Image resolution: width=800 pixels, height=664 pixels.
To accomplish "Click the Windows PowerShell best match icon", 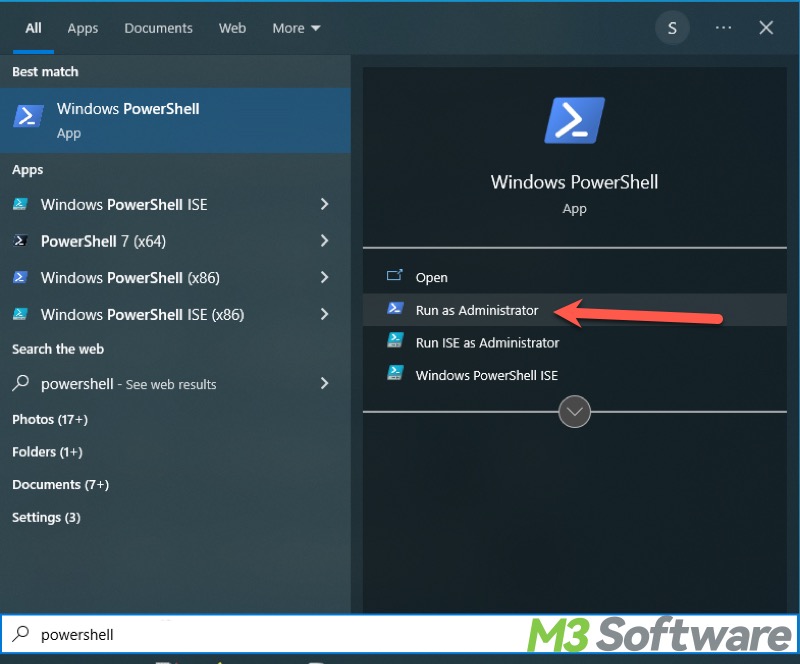I will pos(28,116).
